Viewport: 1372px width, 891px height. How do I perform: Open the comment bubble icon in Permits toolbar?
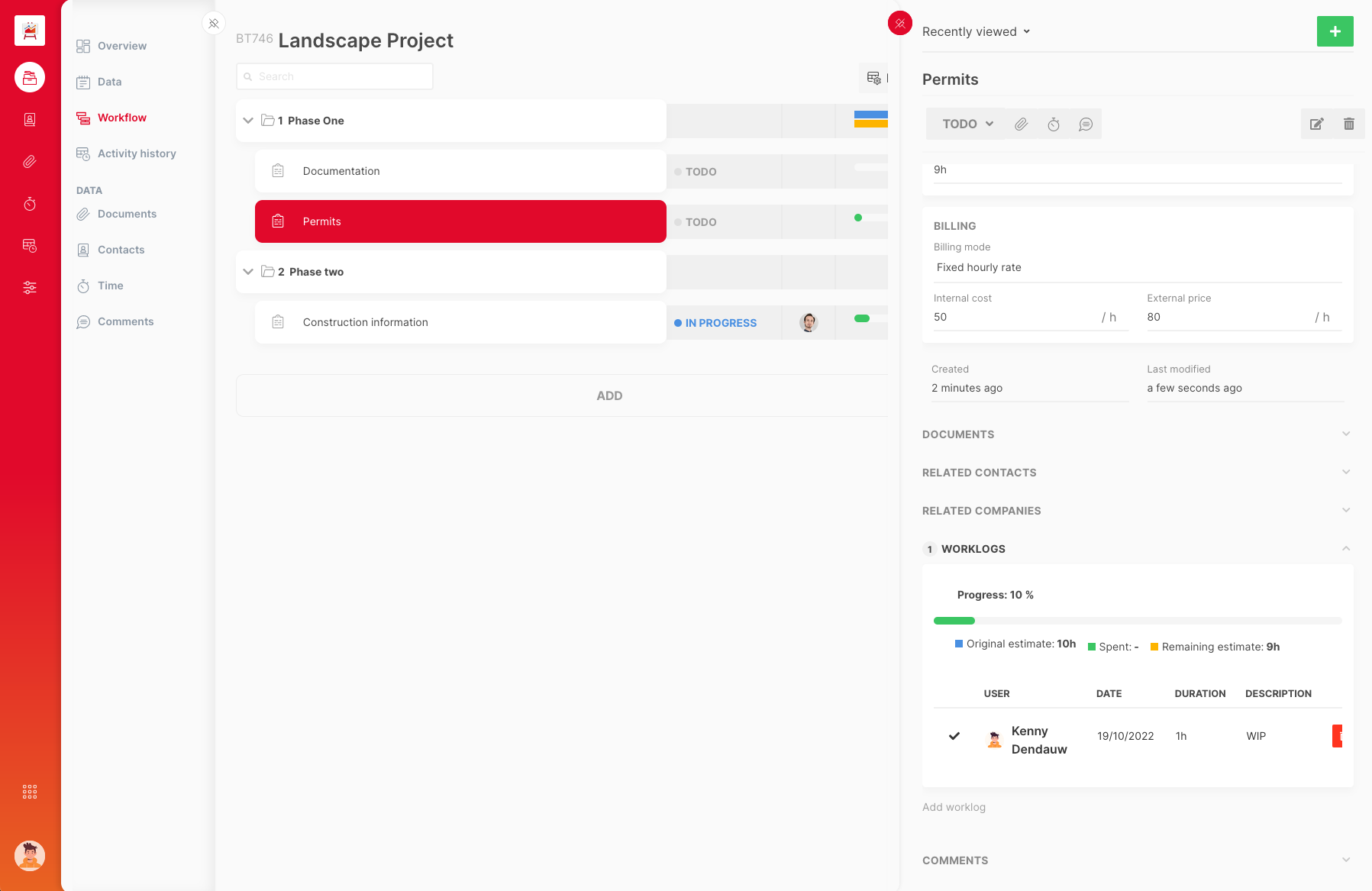[1086, 124]
